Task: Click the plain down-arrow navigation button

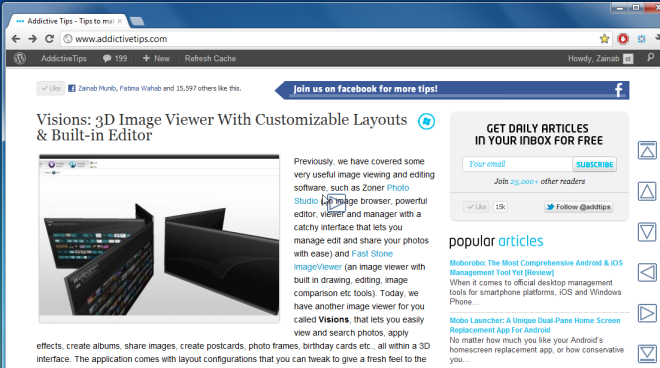Action: coord(647,232)
